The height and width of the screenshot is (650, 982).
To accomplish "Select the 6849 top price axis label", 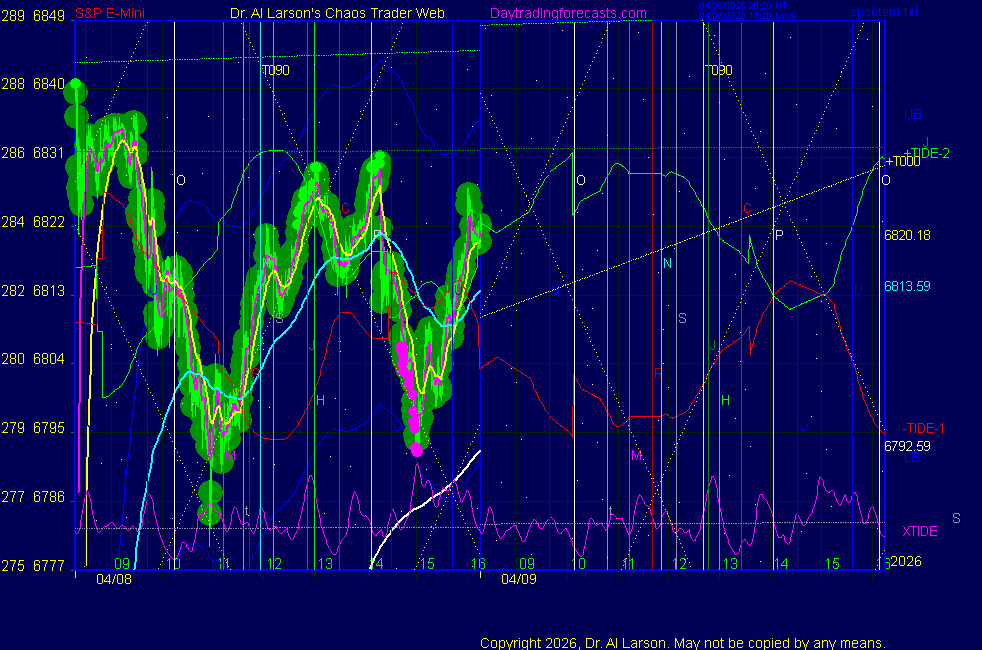I will point(49,16).
